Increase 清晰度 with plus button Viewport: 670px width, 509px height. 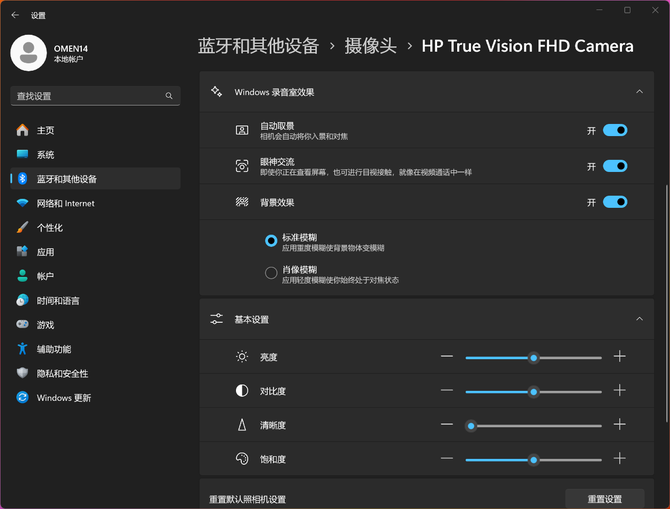pyautogui.click(x=620, y=424)
